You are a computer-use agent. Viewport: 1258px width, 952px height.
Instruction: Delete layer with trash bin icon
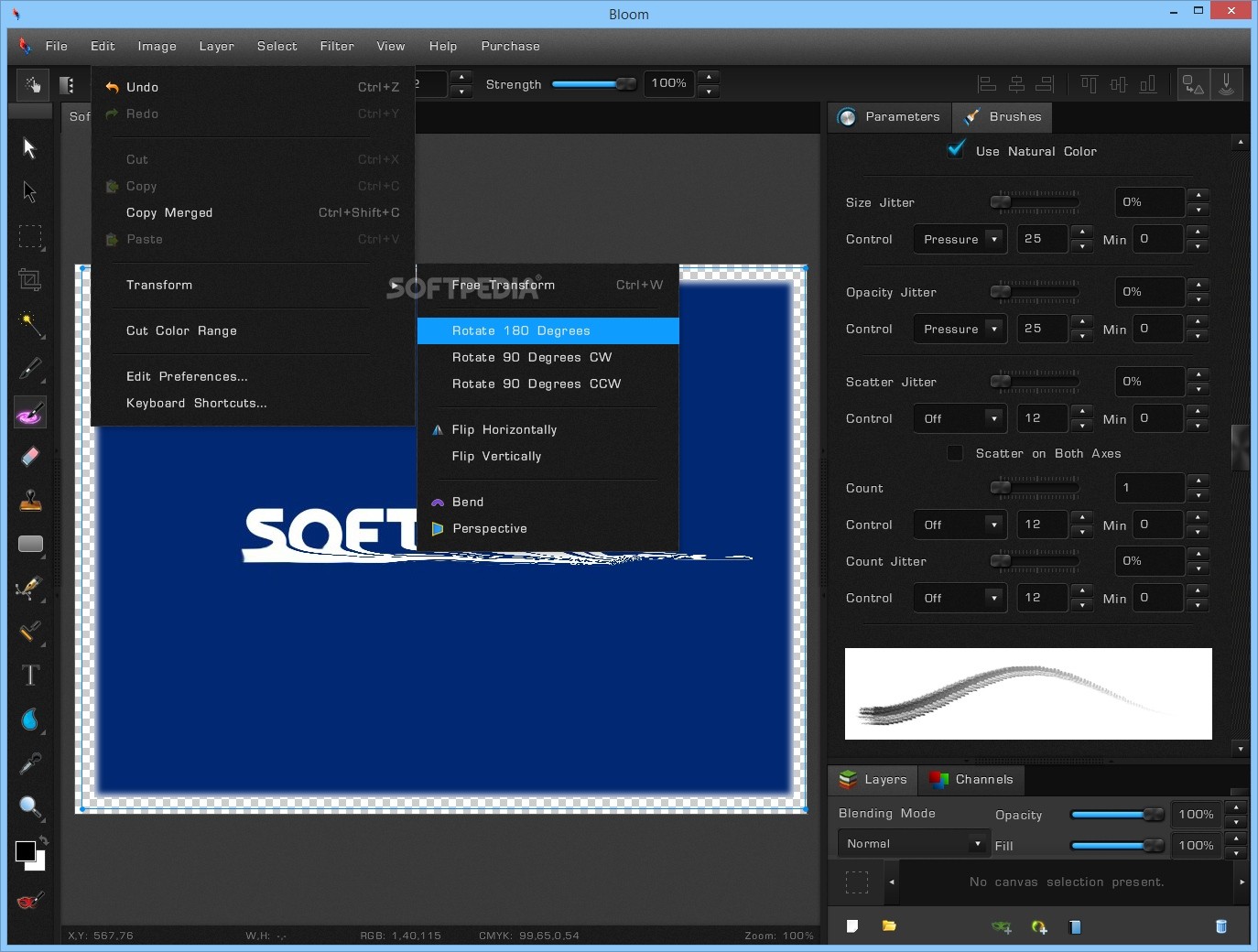(x=1220, y=926)
